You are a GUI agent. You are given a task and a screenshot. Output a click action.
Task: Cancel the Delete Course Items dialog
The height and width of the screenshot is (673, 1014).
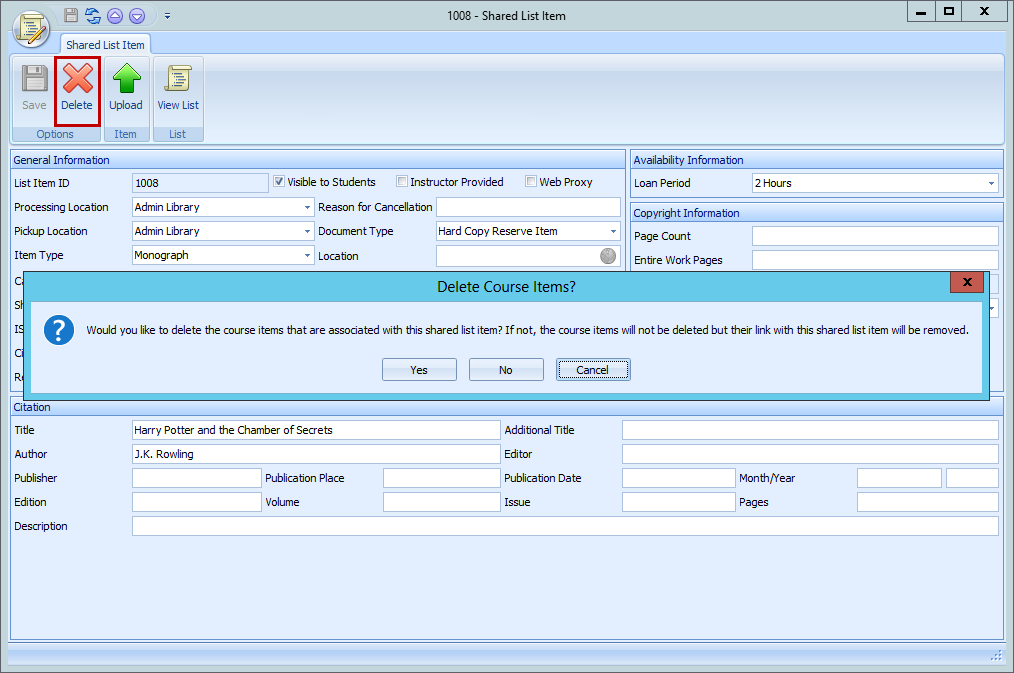pos(593,369)
